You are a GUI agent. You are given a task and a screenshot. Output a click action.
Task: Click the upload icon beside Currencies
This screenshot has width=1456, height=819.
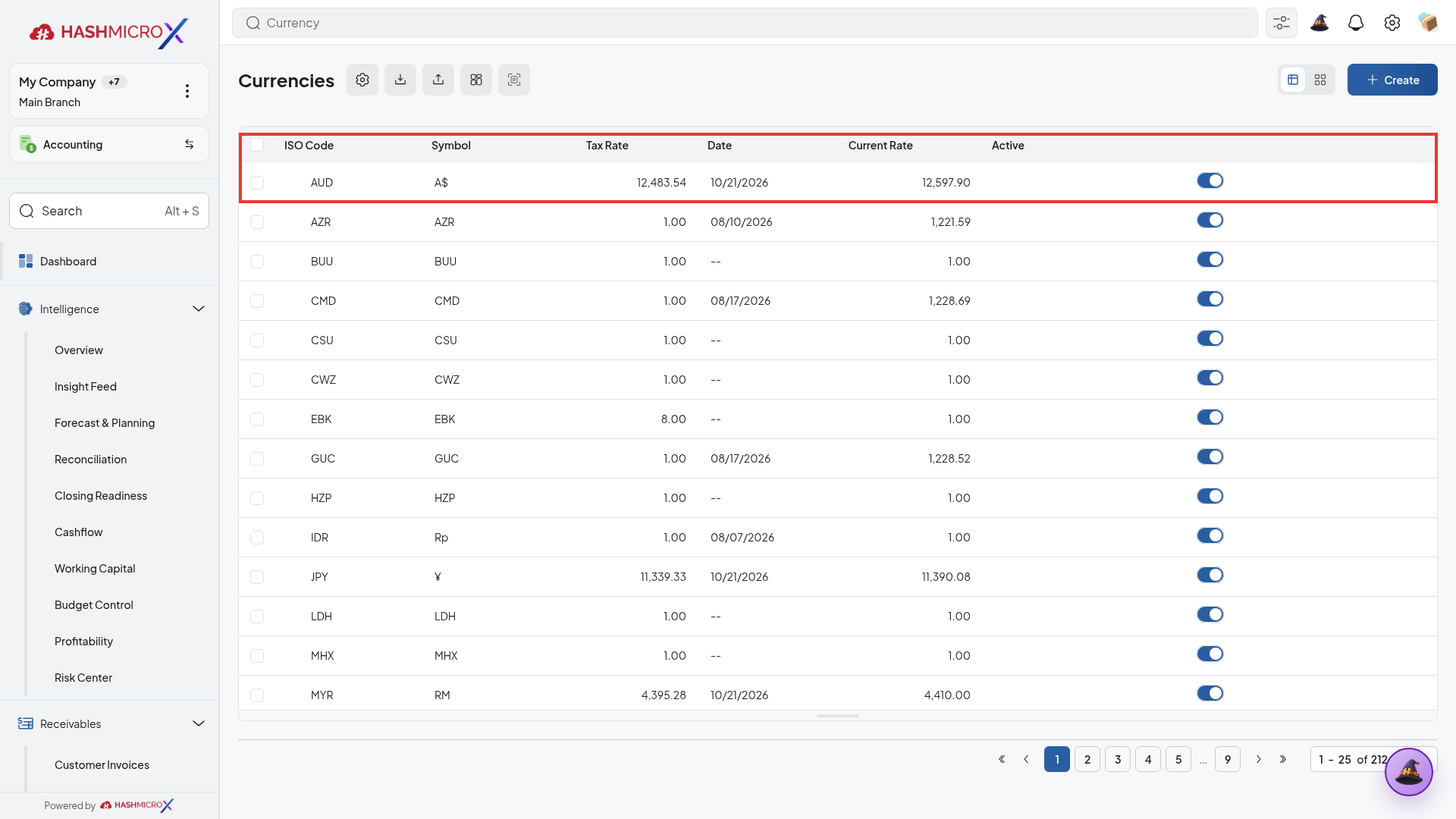click(x=438, y=80)
